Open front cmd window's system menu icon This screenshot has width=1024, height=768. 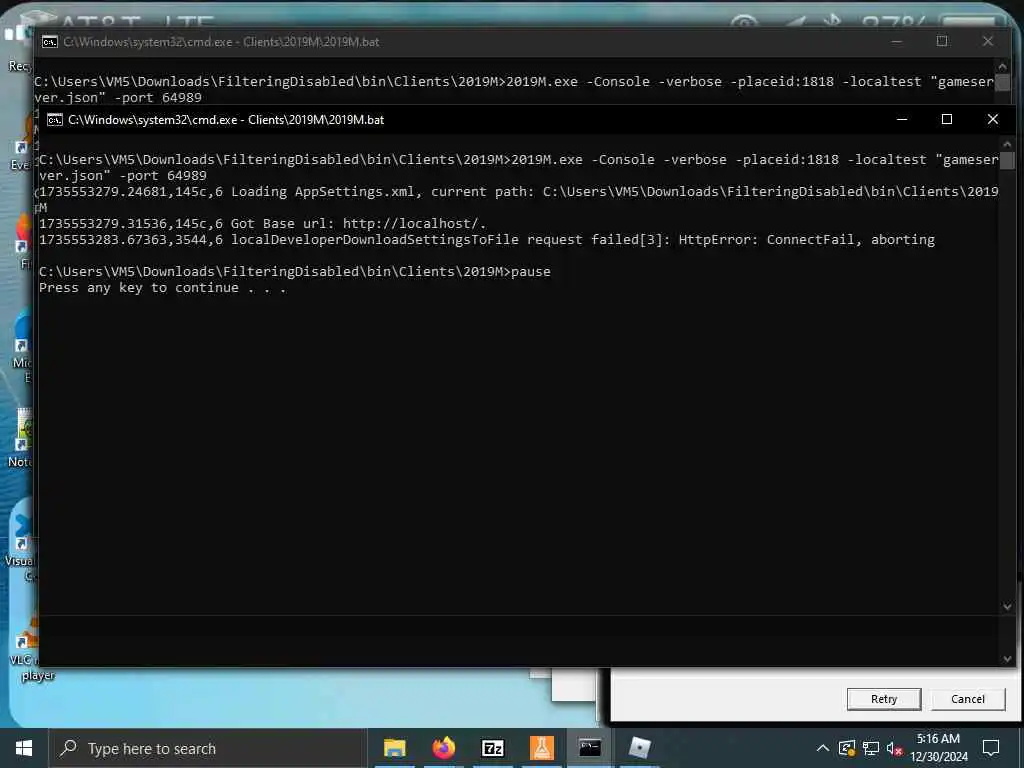pyautogui.click(x=55, y=120)
